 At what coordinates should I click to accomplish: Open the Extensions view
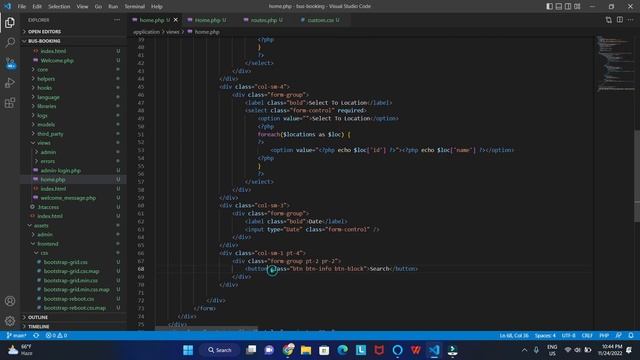coord(10,103)
